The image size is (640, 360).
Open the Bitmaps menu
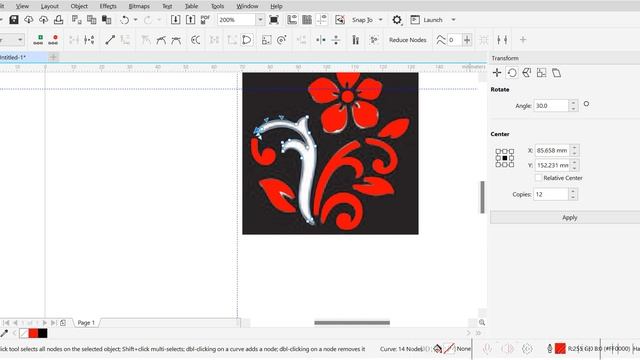[139, 6]
